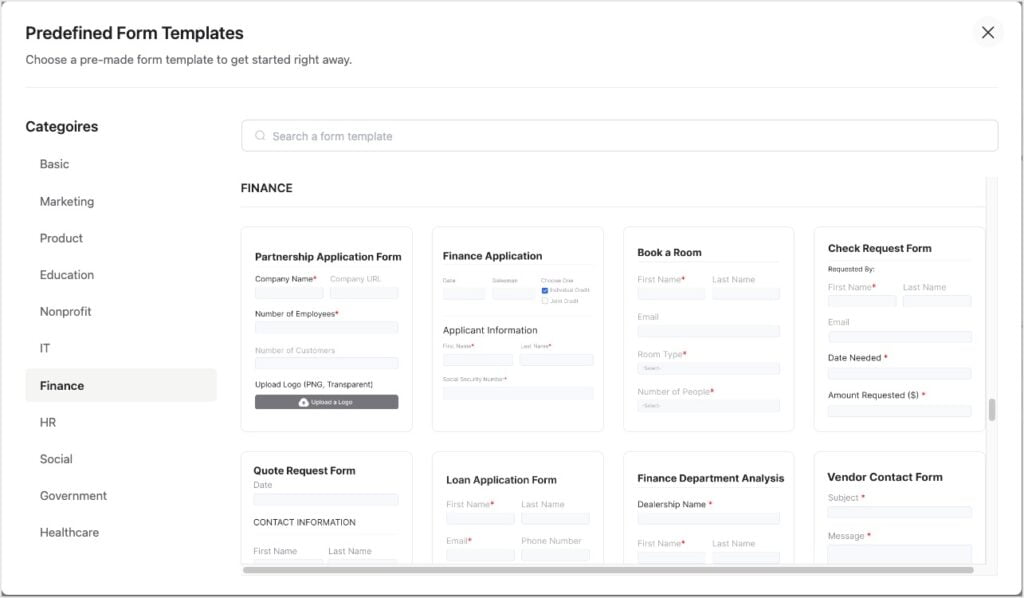This screenshot has height=598, width=1024.
Task: Expand the room Email field template option
Action: 709,330
